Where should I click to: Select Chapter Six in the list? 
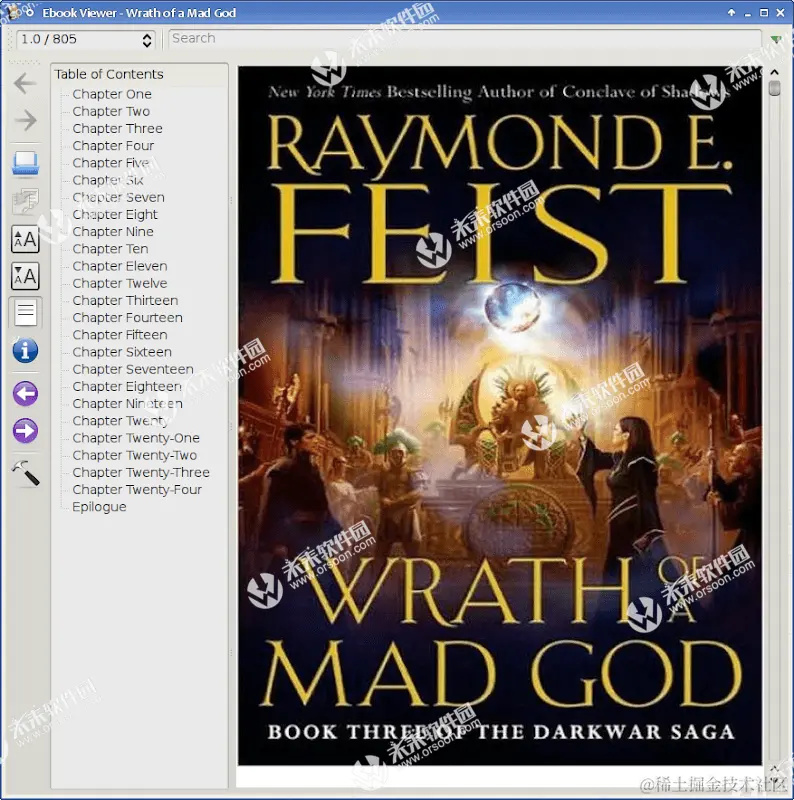108,180
